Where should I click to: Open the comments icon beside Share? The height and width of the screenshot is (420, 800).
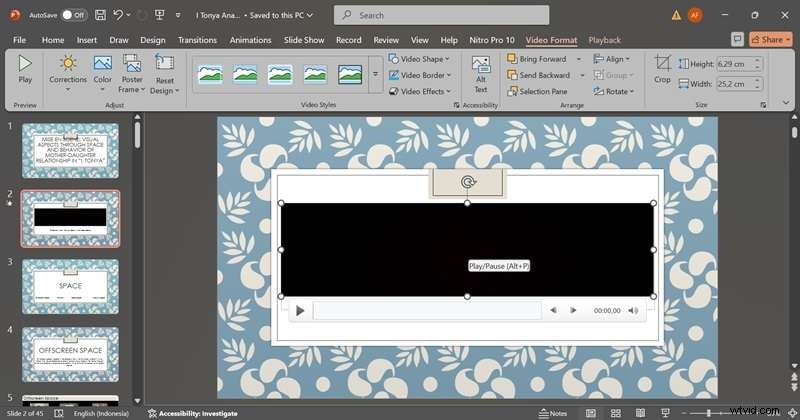coord(737,39)
